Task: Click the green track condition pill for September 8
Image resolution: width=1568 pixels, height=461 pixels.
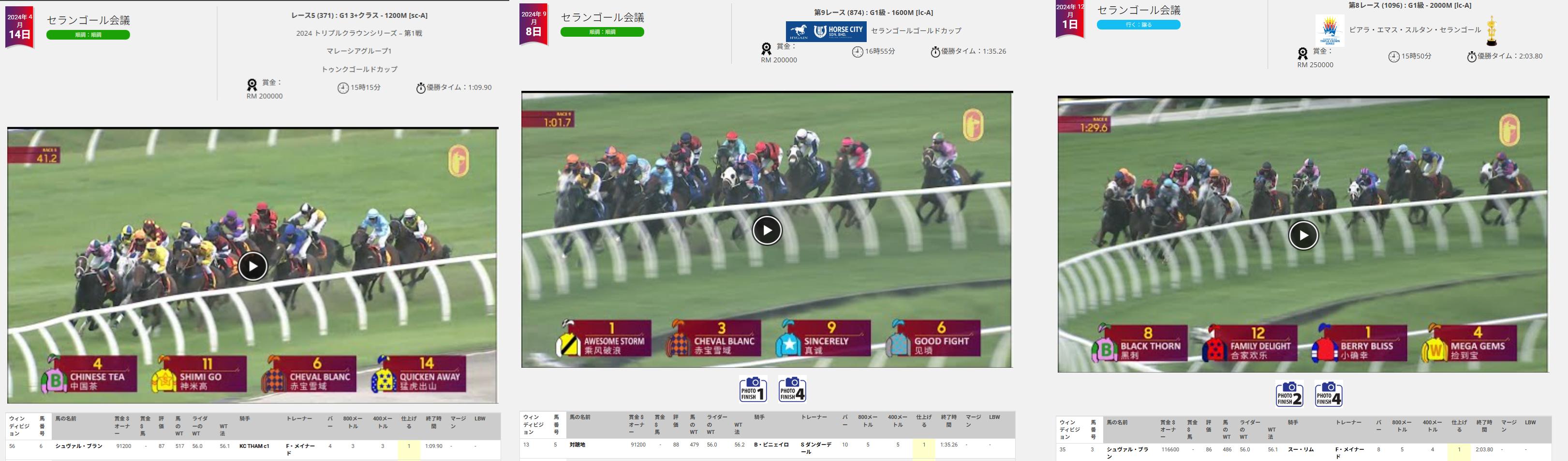Action: click(x=602, y=32)
